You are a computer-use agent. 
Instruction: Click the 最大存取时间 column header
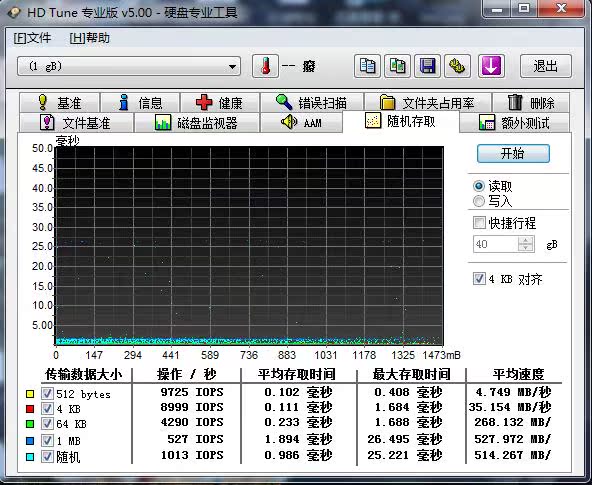(x=411, y=374)
